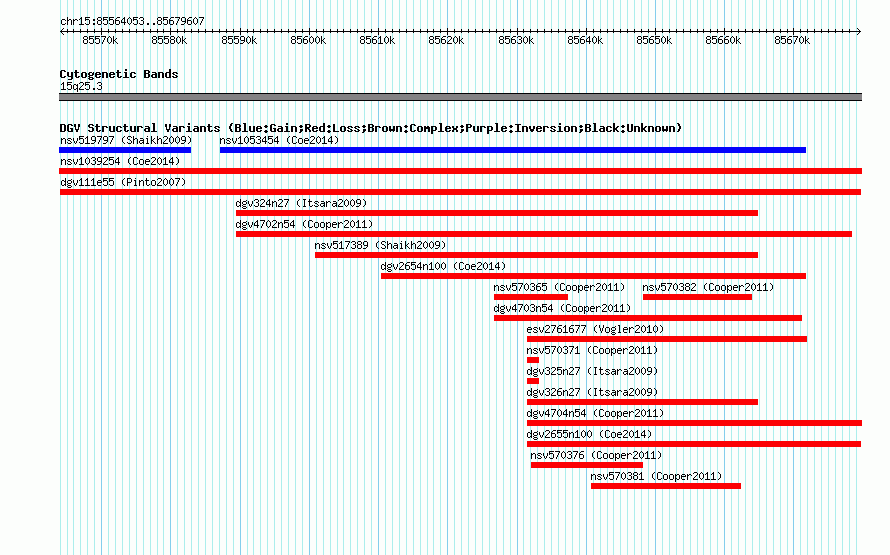Click the red bar under dgv111e55
Screen dimensions: 890x555
(460, 192)
